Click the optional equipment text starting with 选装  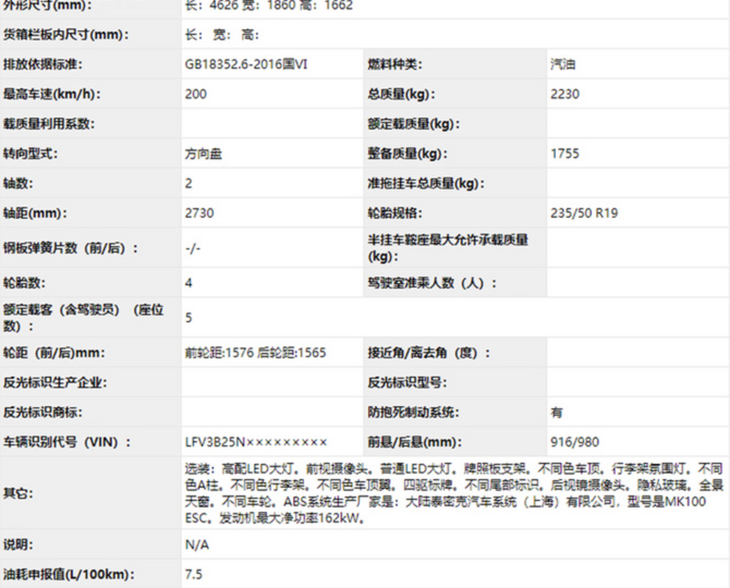[x=454, y=493]
